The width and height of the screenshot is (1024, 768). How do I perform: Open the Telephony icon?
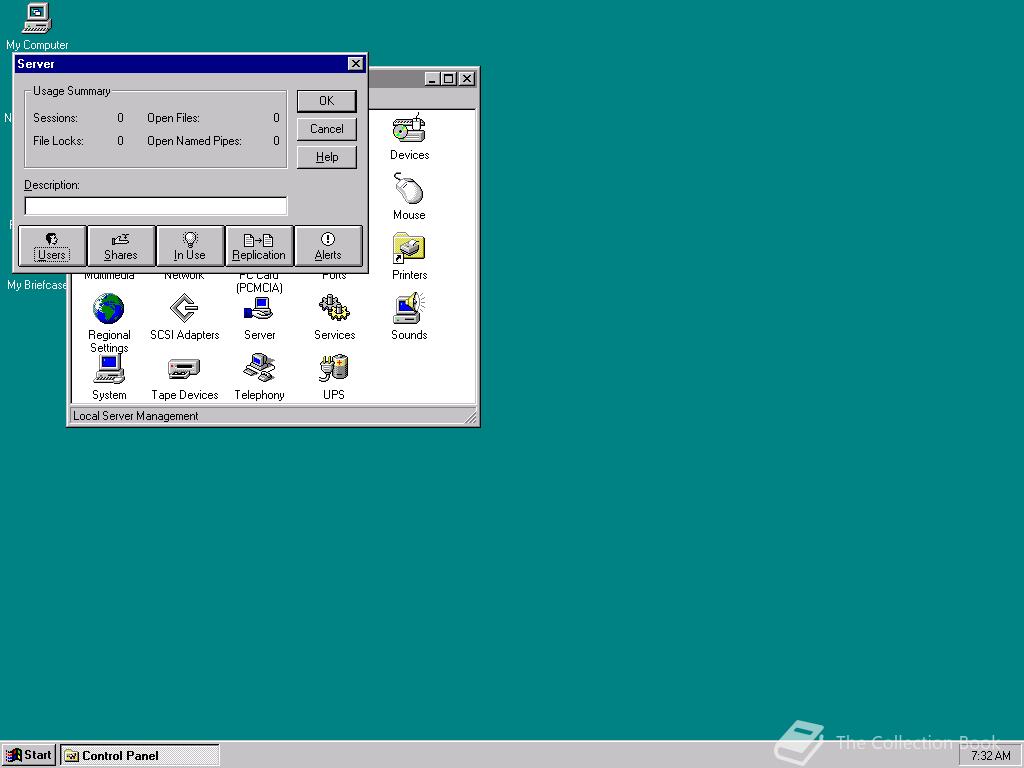[259, 370]
